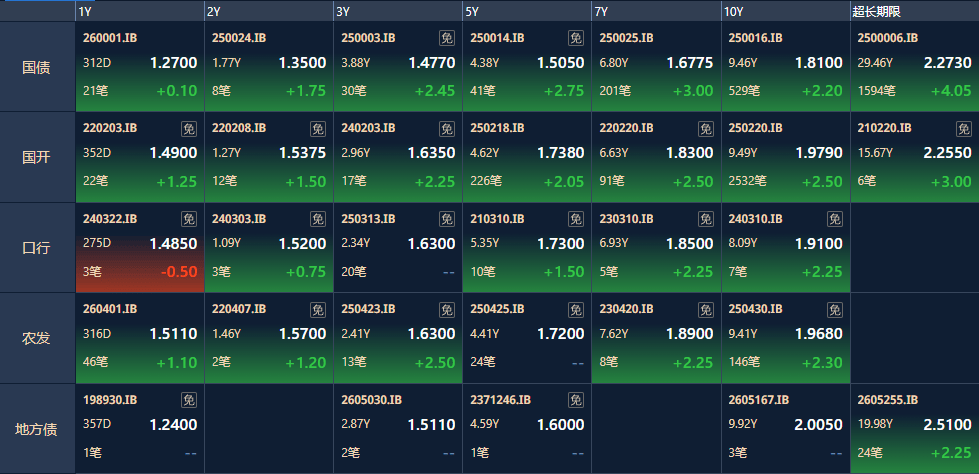Viewport: 979px width, 474px height.
Task: Choose the 超长期限 column header
Action: [873, 11]
